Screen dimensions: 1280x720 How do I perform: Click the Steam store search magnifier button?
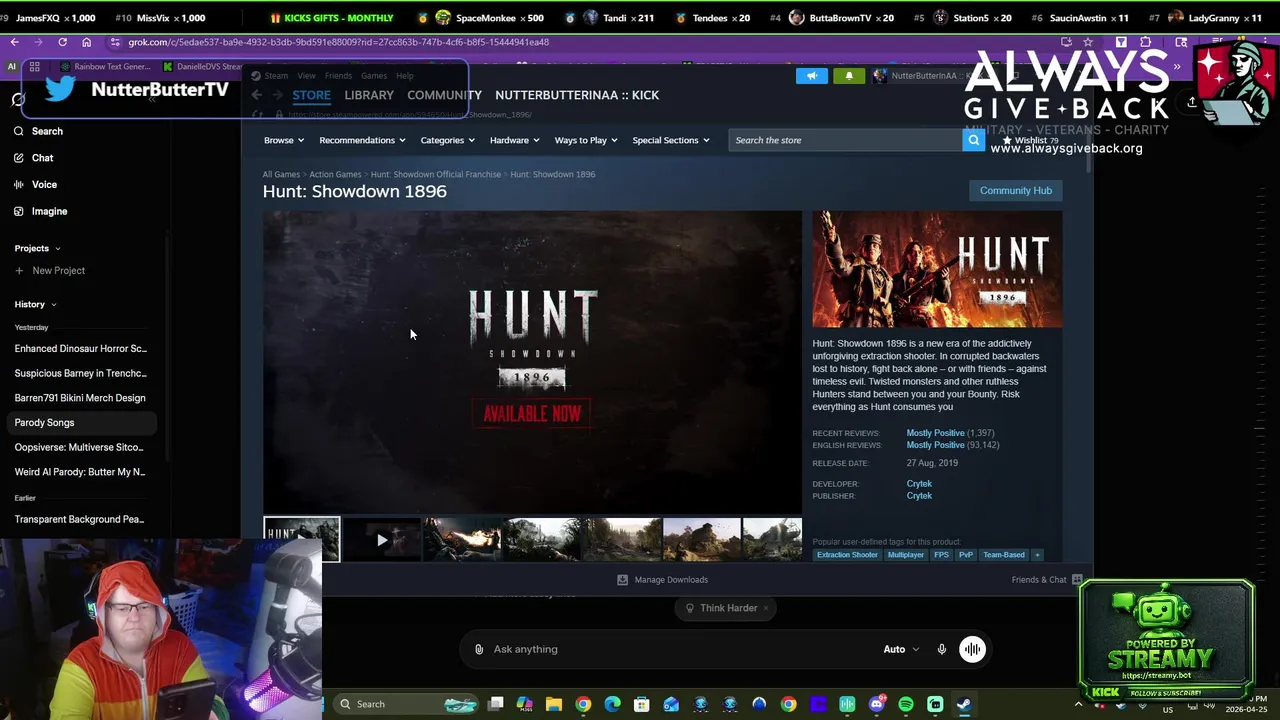(x=973, y=140)
